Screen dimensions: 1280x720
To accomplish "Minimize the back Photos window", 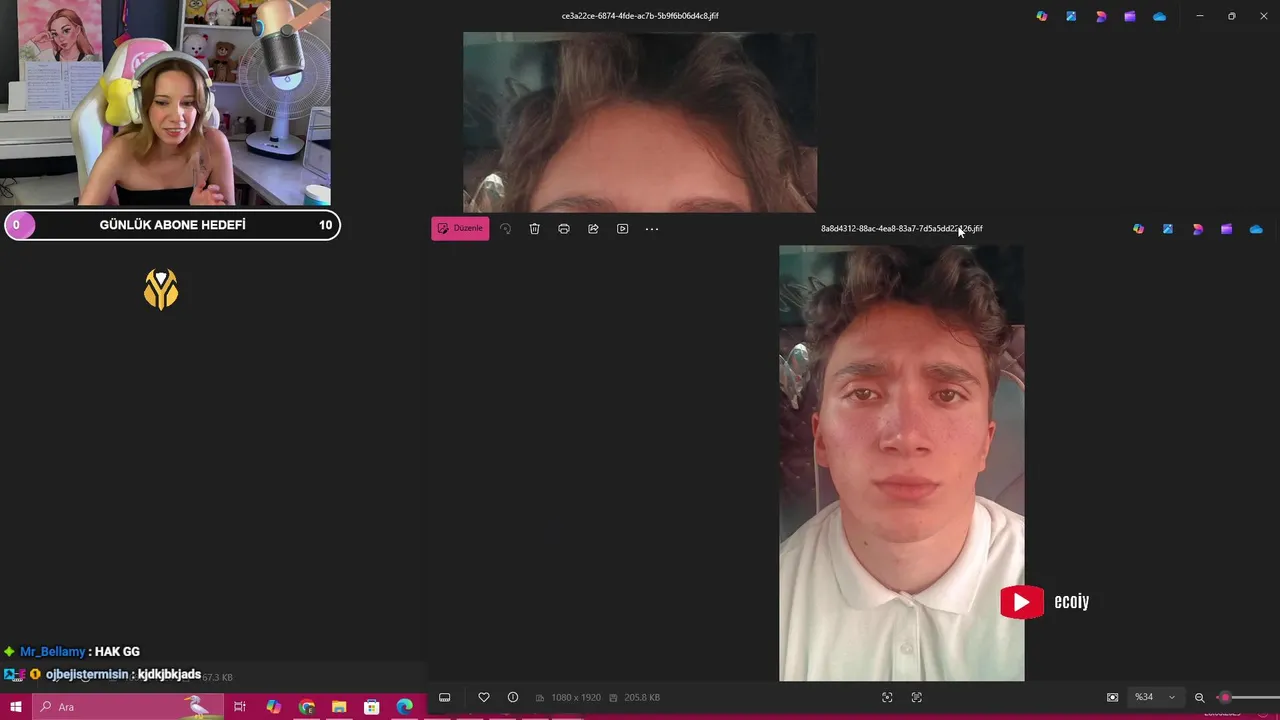I will (x=1200, y=16).
